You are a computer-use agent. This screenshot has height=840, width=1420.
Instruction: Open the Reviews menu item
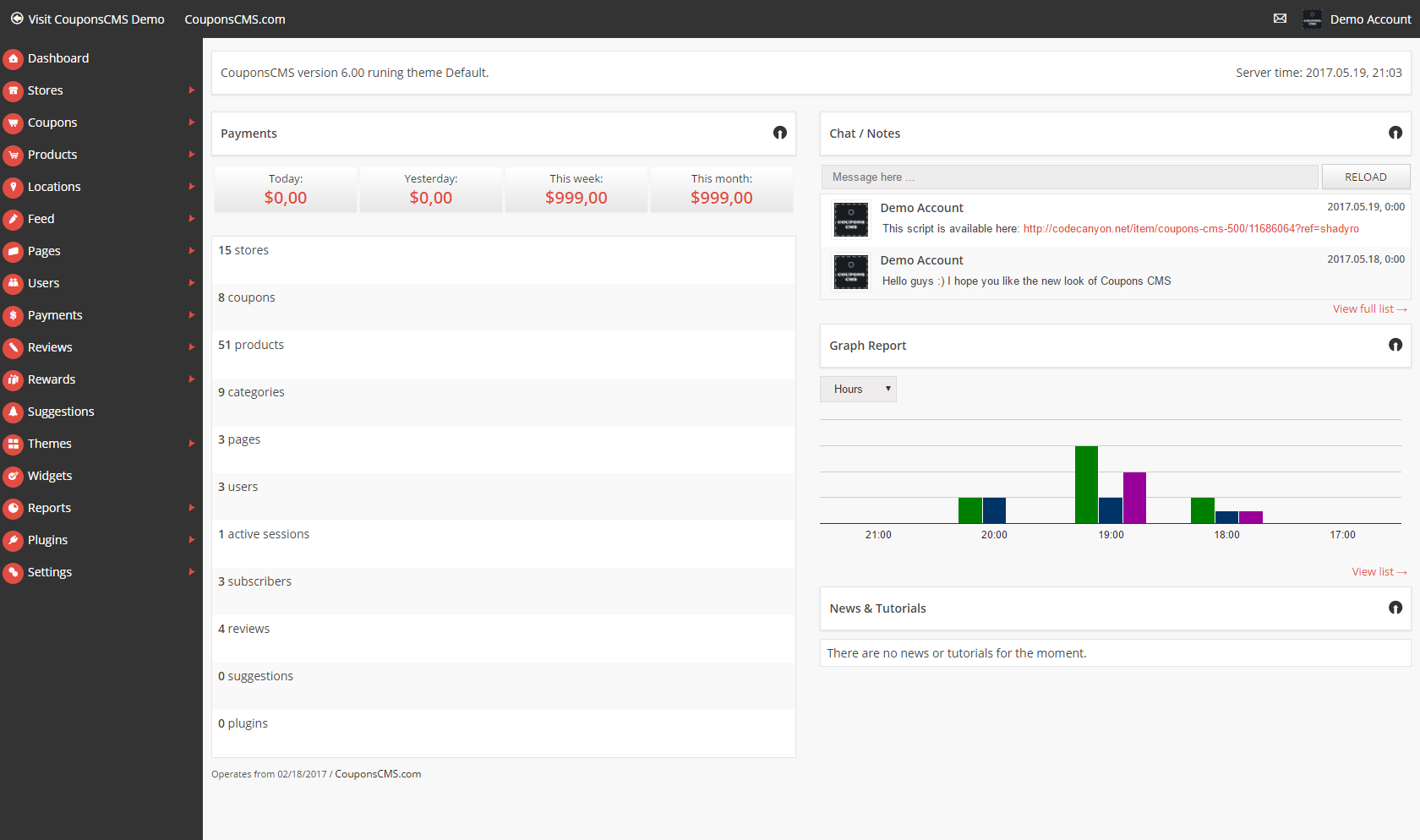pos(50,347)
